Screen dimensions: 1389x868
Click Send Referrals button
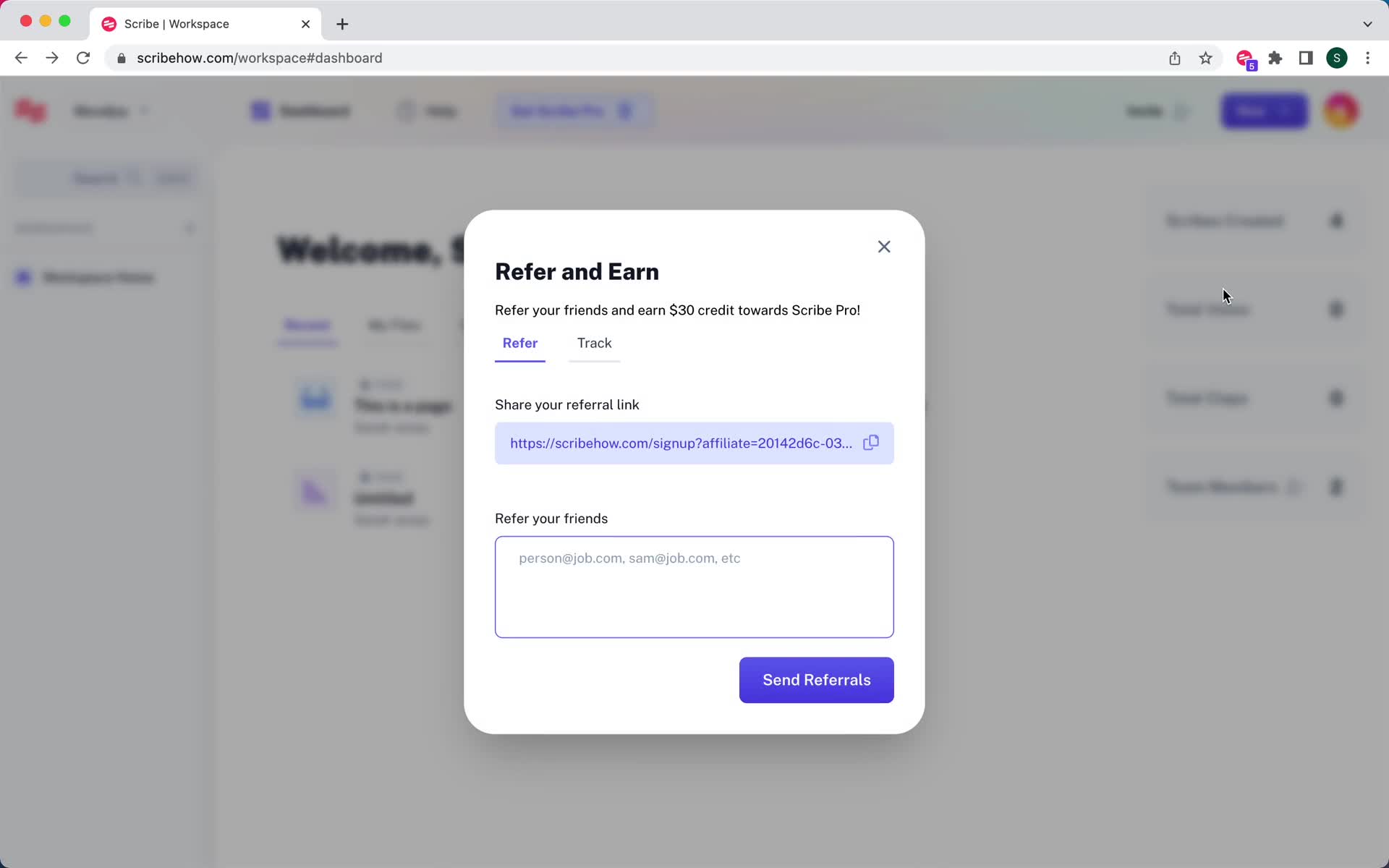(817, 680)
